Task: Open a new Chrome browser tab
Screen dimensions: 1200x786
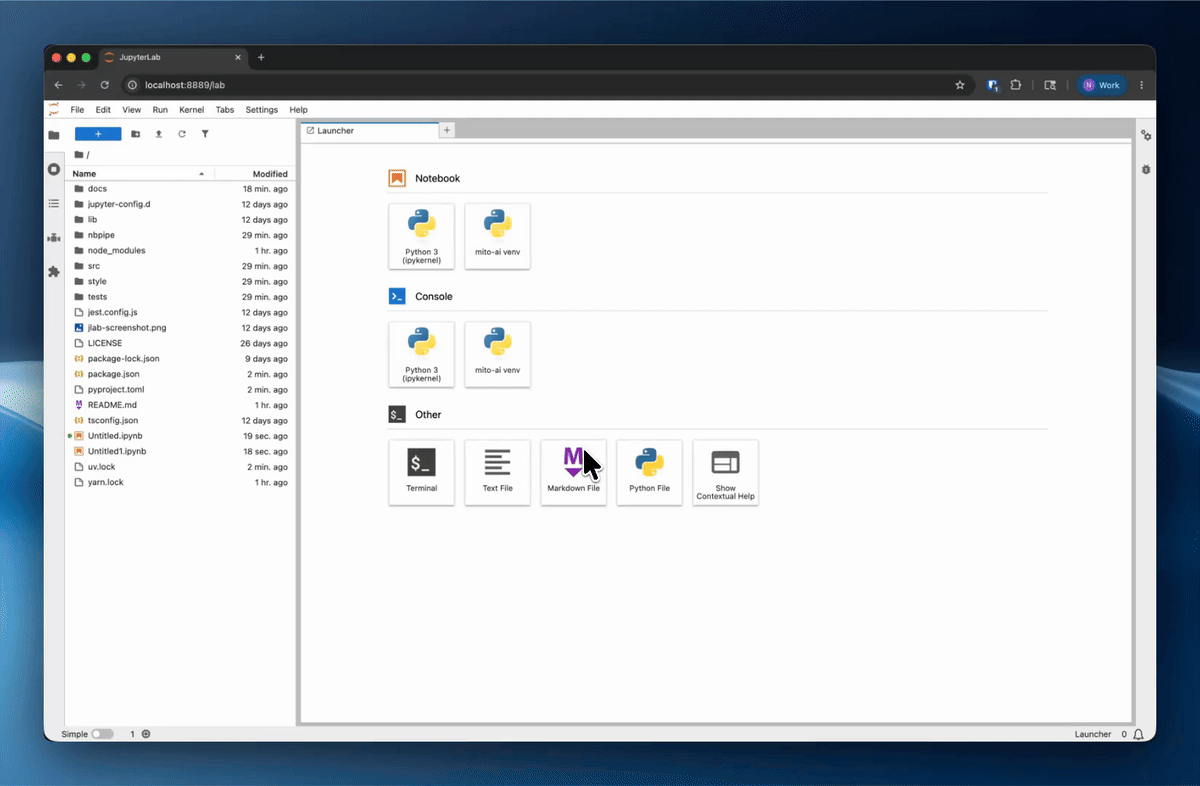Action: (261, 58)
